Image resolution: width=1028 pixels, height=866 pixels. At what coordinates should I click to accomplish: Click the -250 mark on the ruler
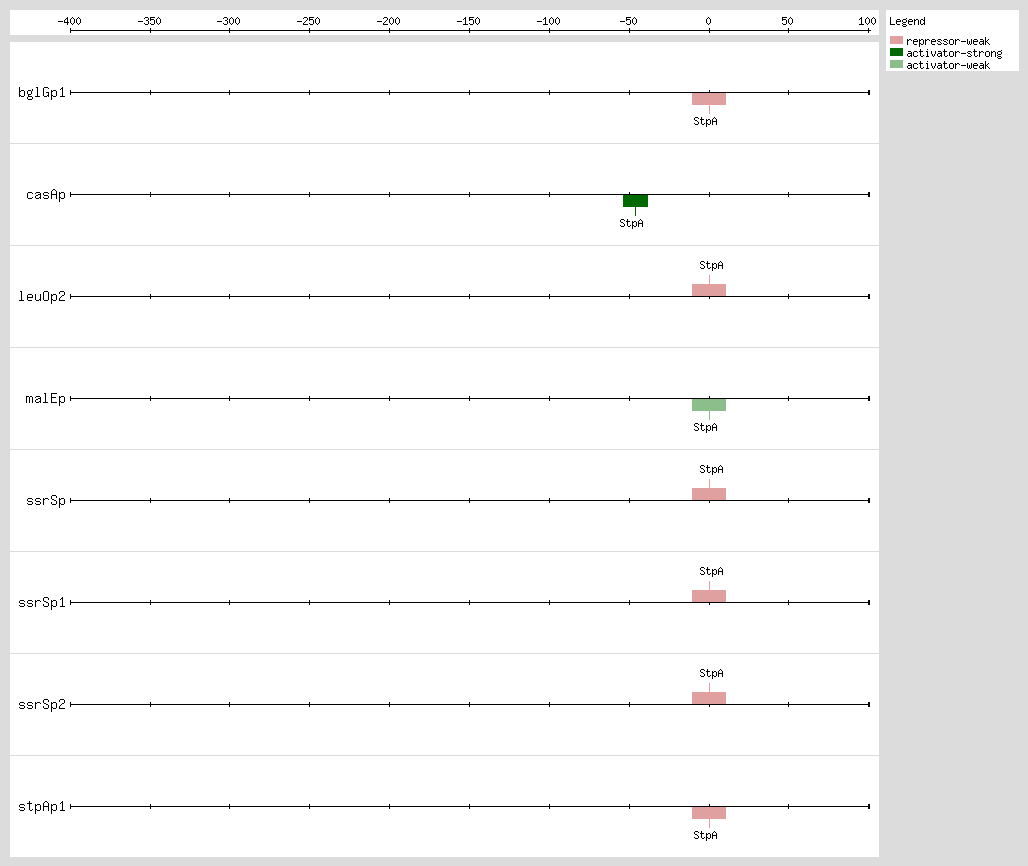309,21
